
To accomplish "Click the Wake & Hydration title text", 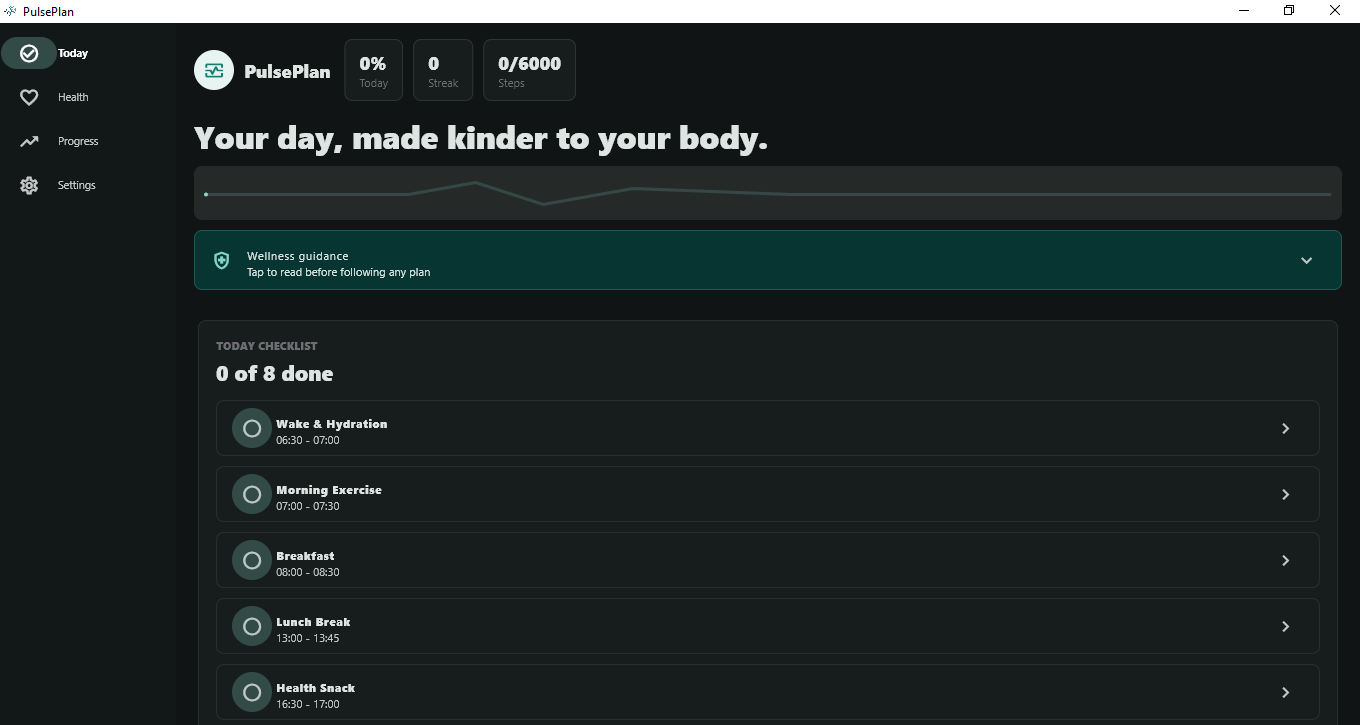I will 332,424.
